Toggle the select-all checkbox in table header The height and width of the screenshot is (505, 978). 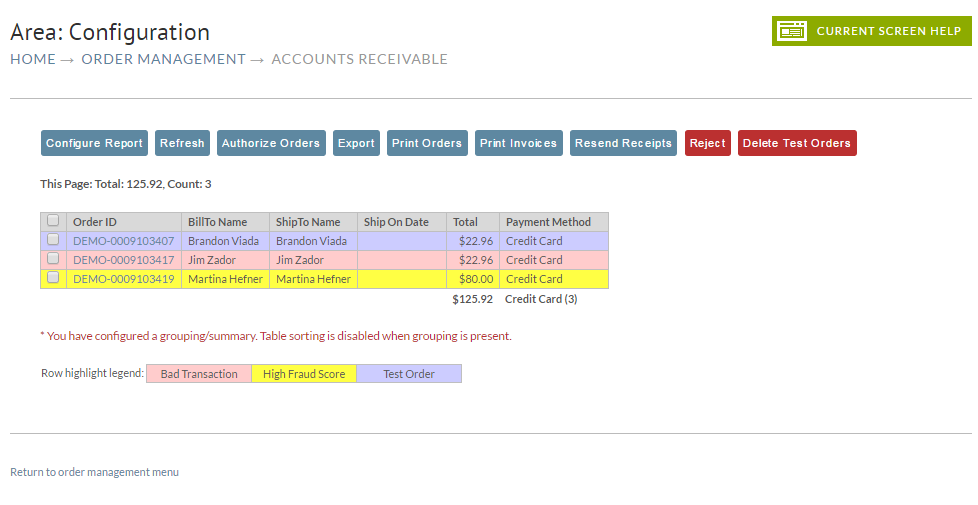(53, 221)
